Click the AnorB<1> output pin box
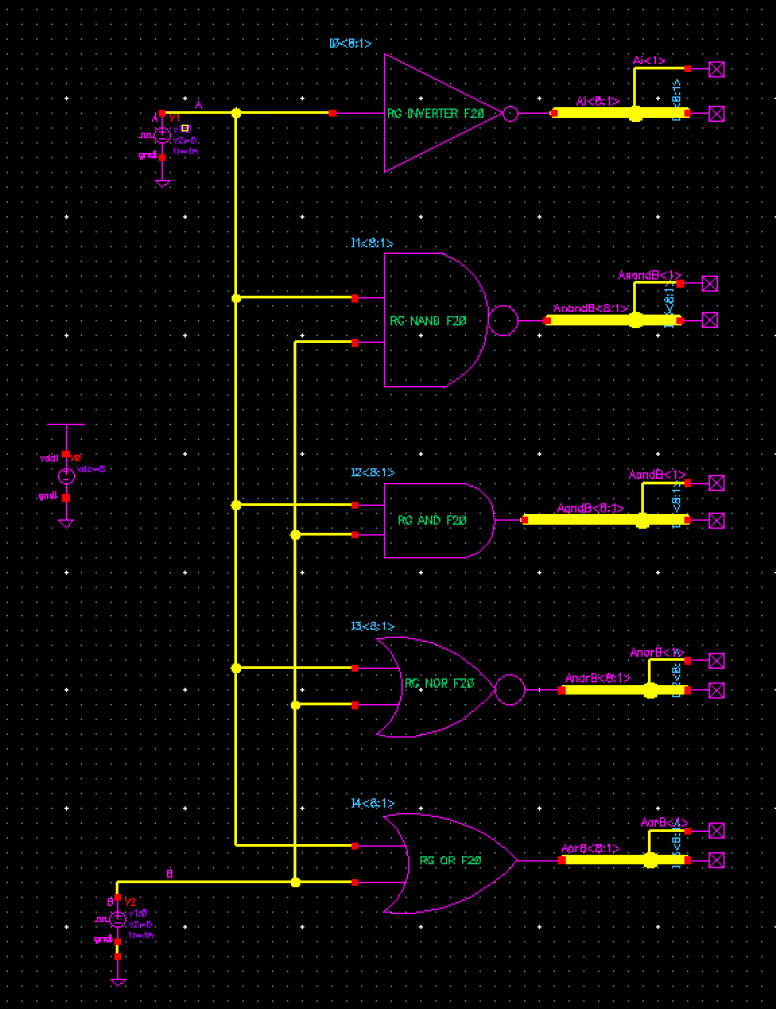This screenshot has height=1009, width=776. pyautogui.click(x=717, y=661)
